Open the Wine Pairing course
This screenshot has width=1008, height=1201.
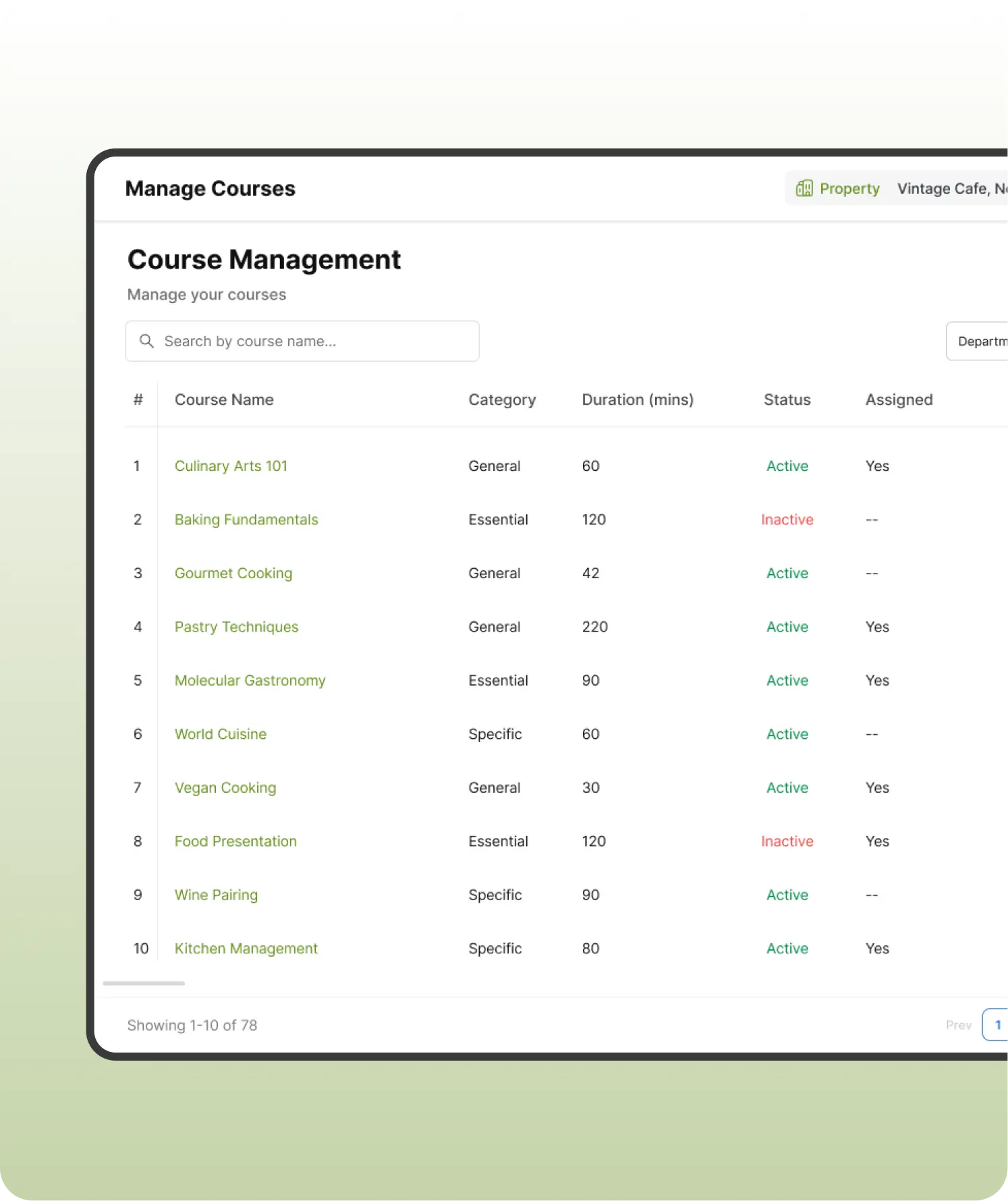pos(216,895)
